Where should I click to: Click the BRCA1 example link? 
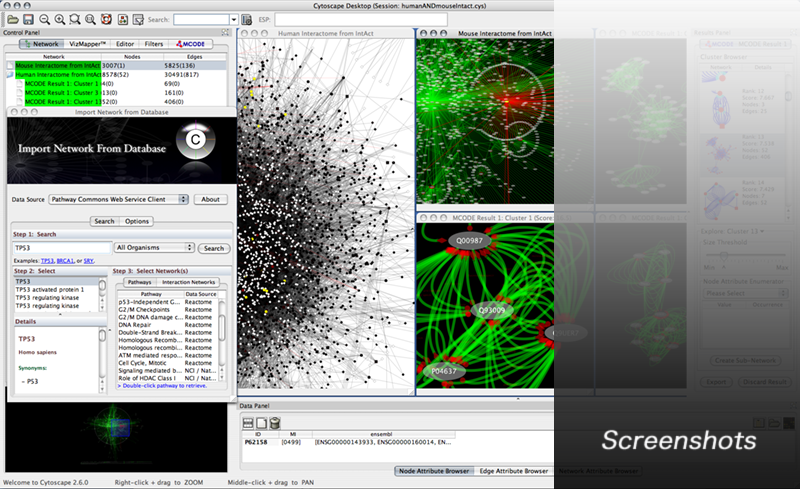tap(65, 261)
